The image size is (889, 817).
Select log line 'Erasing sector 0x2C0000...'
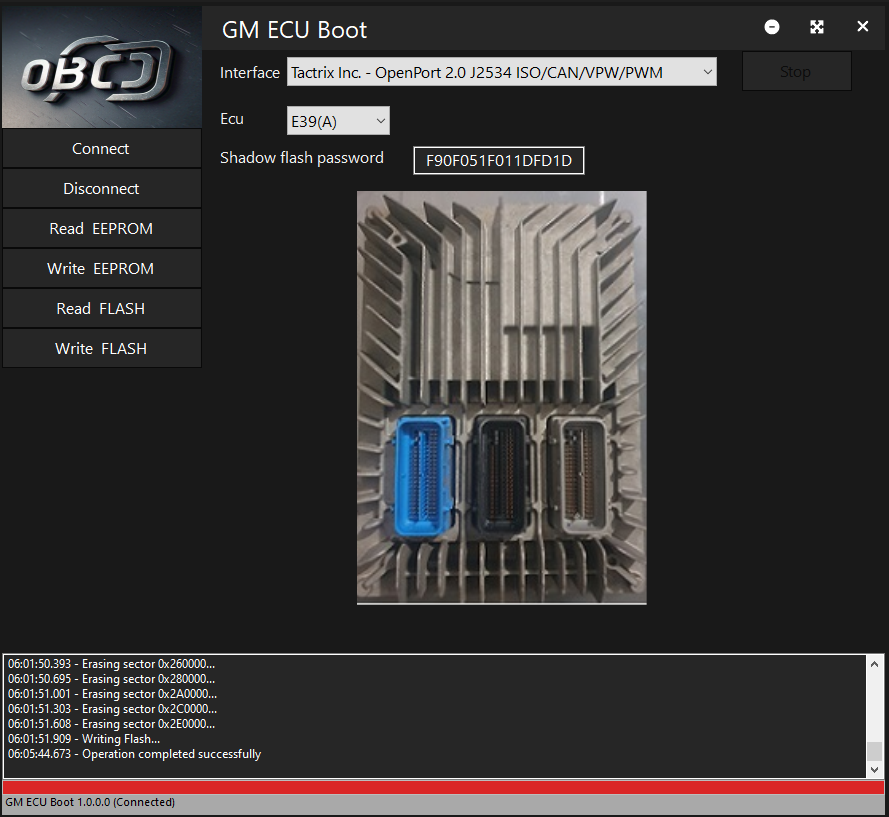coord(112,709)
